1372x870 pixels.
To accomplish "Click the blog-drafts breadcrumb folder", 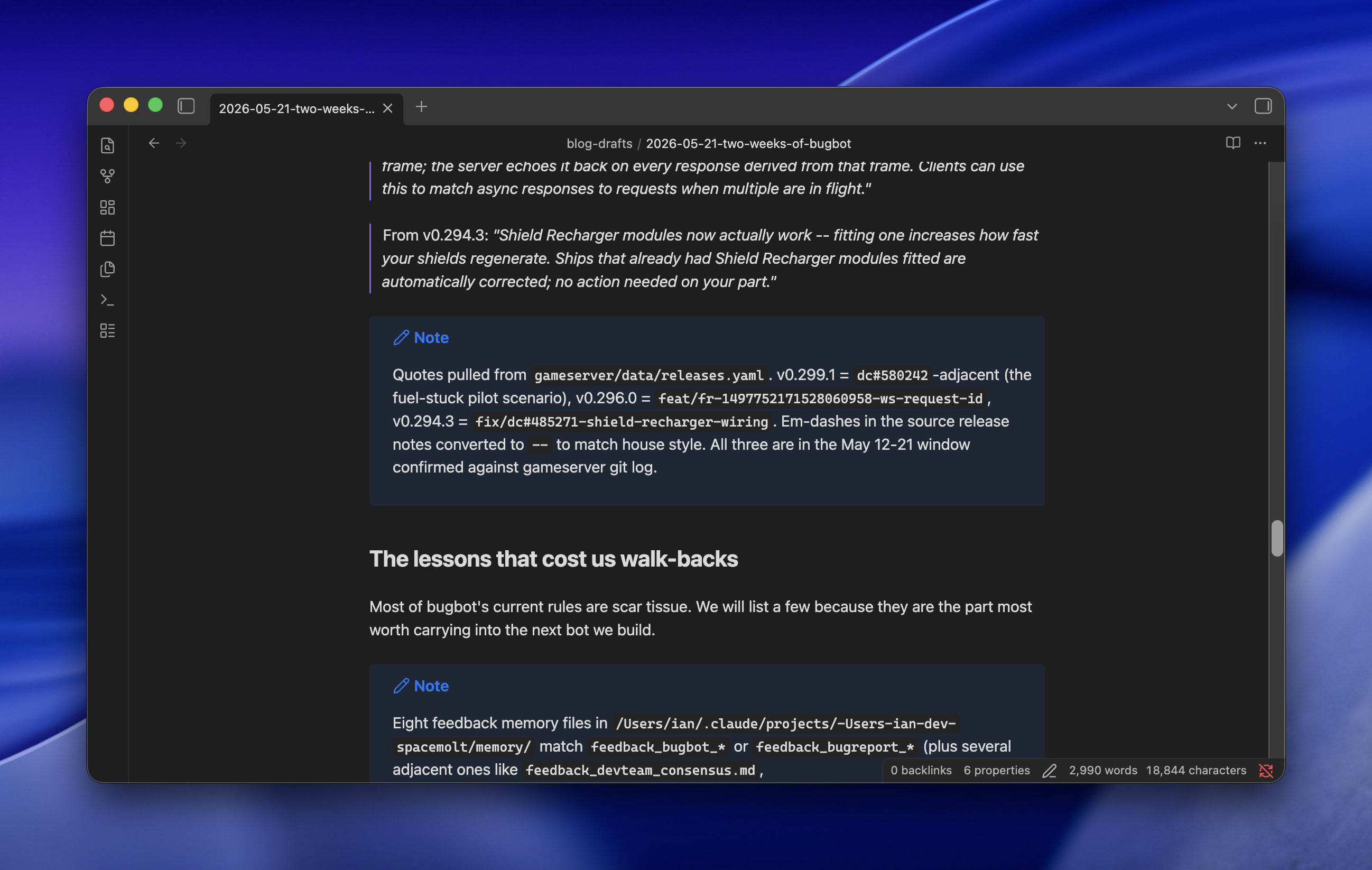I will 599,144.
